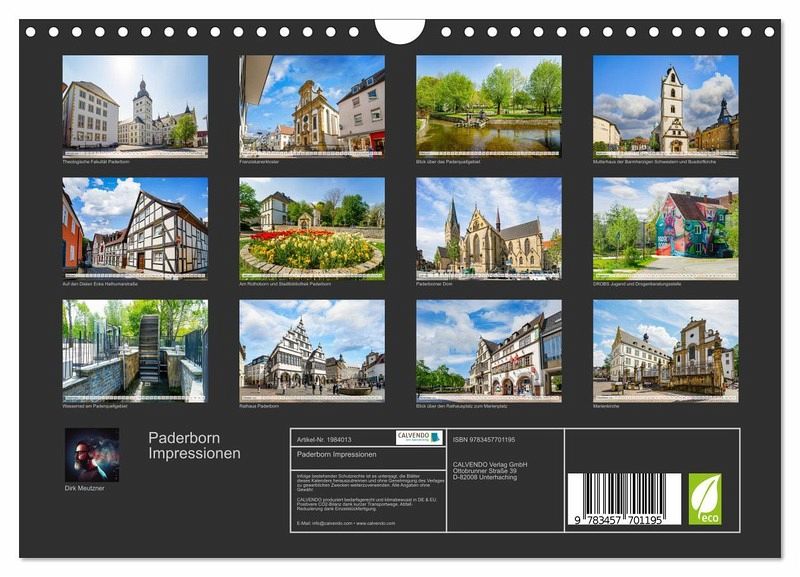Click Dirk Meutzner's portrait photo
The height and width of the screenshot is (577, 800).
pyautogui.click(x=92, y=455)
